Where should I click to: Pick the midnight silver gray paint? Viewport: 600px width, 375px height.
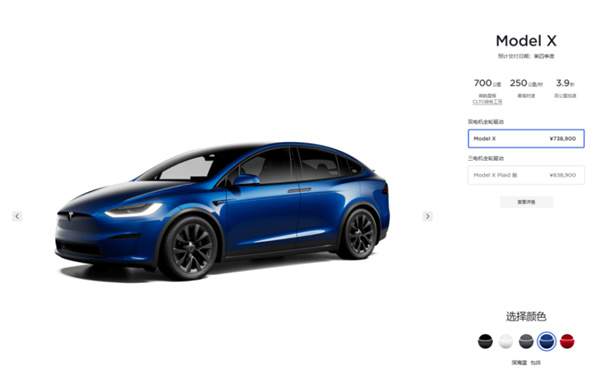(526, 341)
